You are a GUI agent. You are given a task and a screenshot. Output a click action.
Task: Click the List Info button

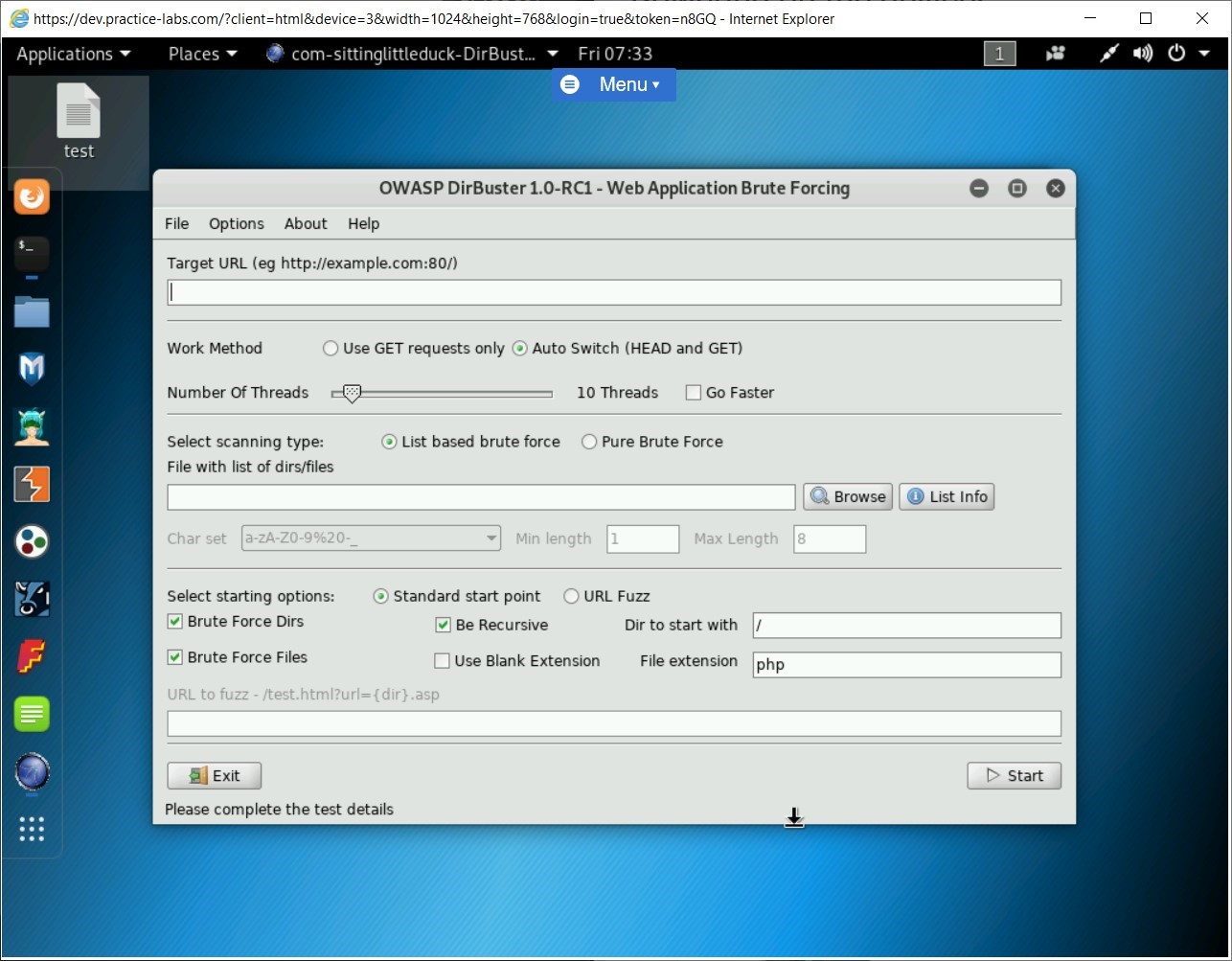(x=946, y=496)
